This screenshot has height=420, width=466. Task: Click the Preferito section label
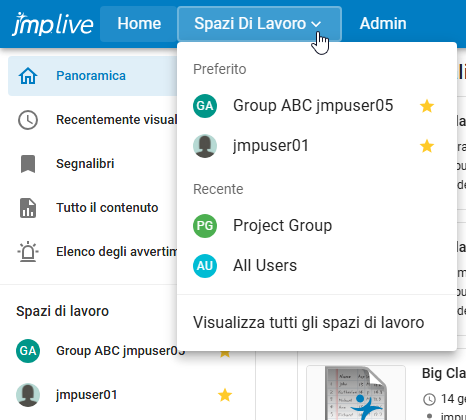[220, 69]
